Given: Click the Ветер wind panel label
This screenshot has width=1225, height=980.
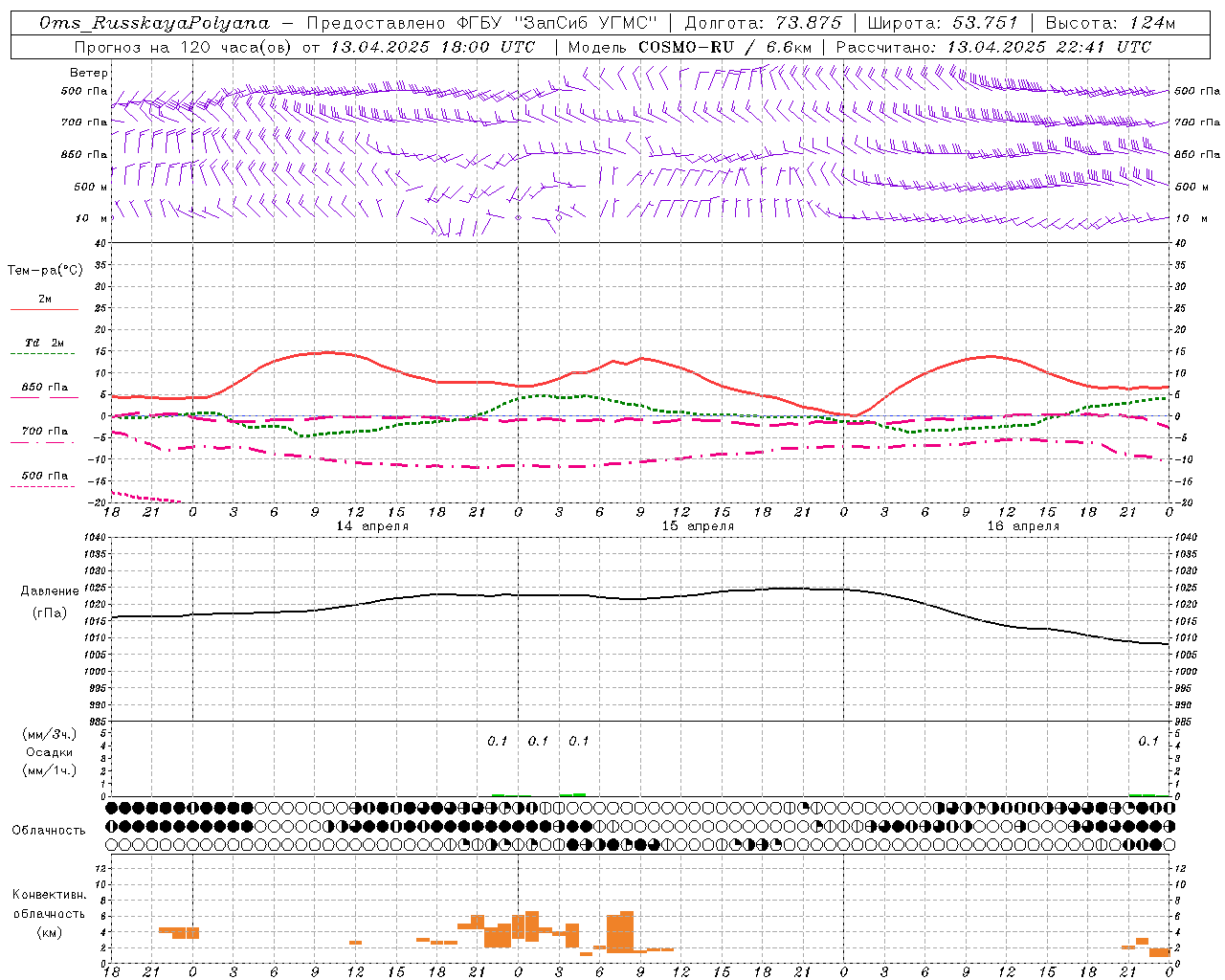Looking at the screenshot, I should pos(89,73).
